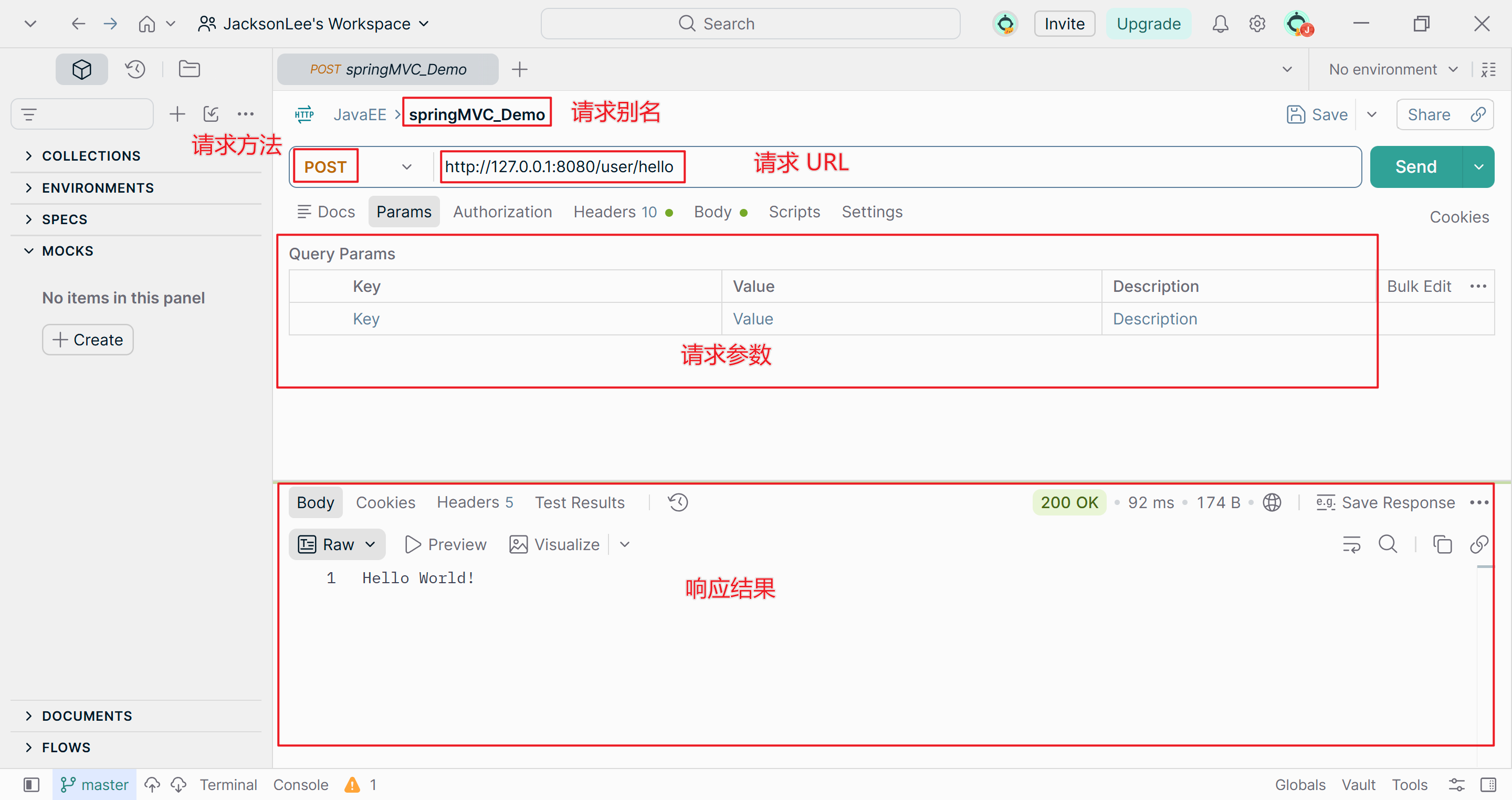1512x800 pixels.
Task: Open the Visualize options chevron
Action: [625, 545]
